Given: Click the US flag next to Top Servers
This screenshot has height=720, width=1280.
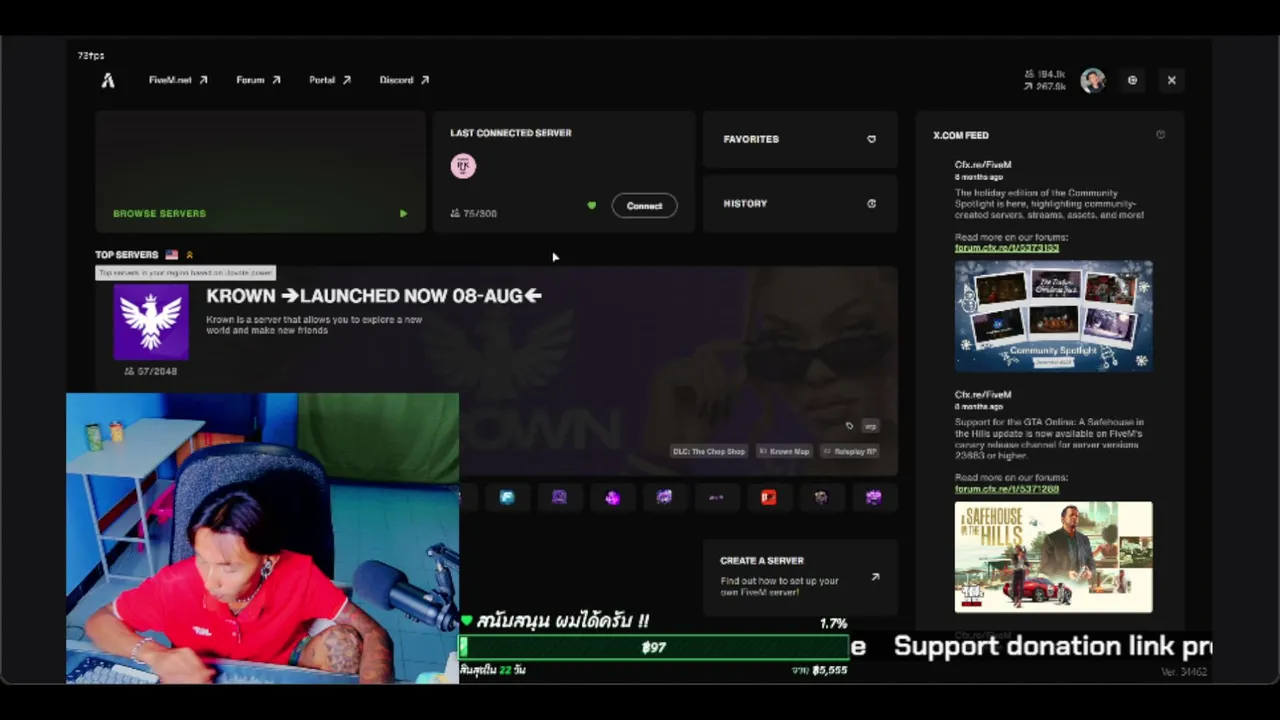Looking at the screenshot, I should (x=172, y=255).
